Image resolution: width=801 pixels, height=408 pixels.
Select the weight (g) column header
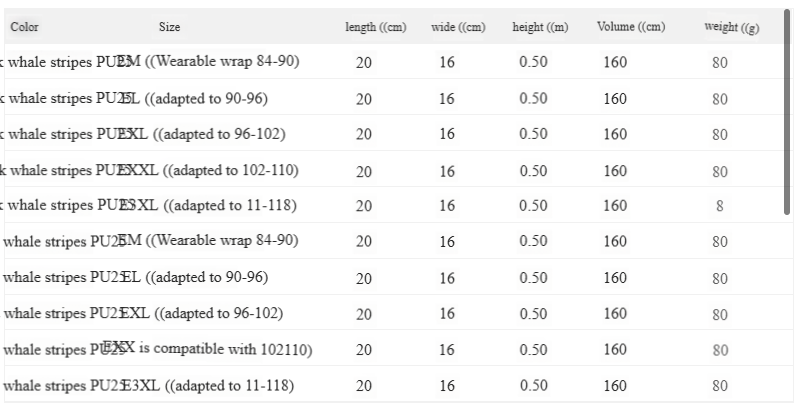[731, 27]
